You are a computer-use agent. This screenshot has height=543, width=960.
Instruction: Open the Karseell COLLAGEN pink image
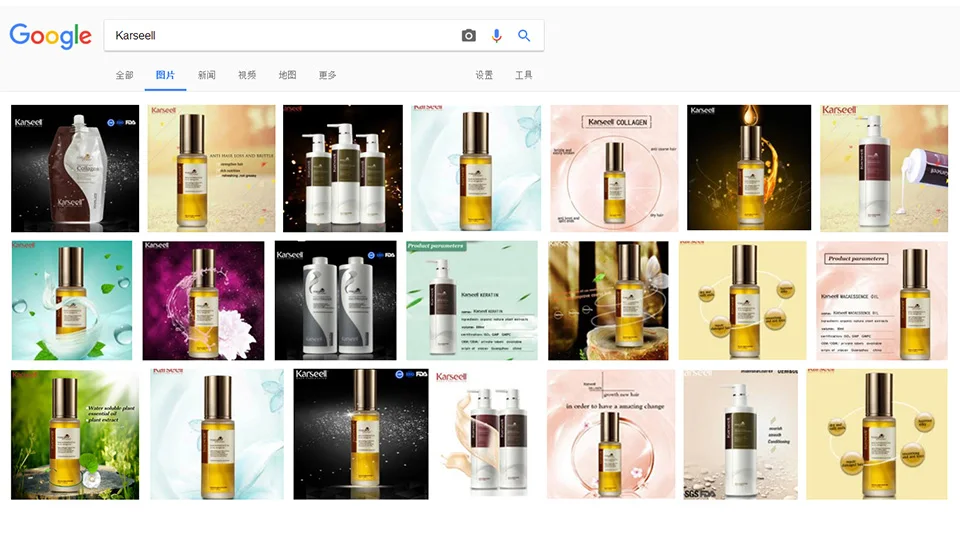[614, 168]
